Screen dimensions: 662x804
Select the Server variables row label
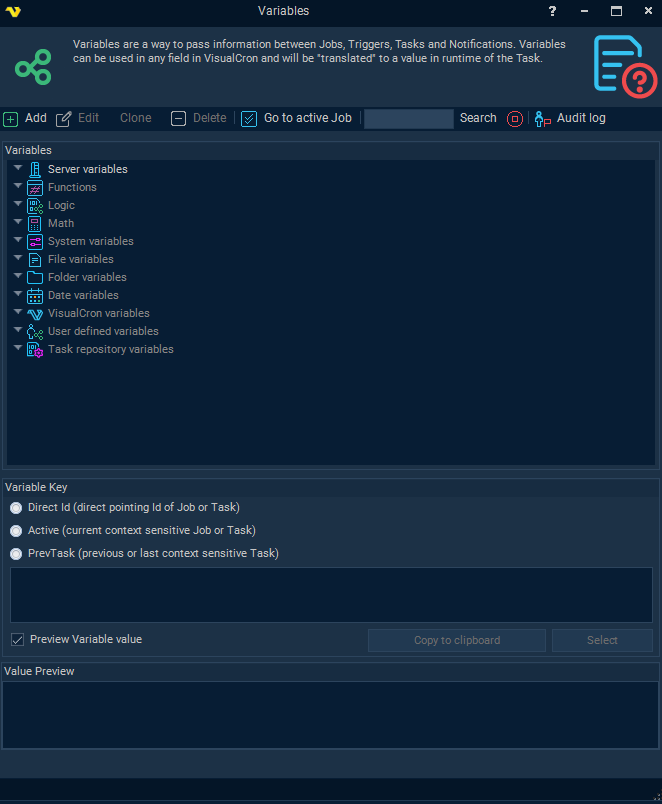pos(88,169)
